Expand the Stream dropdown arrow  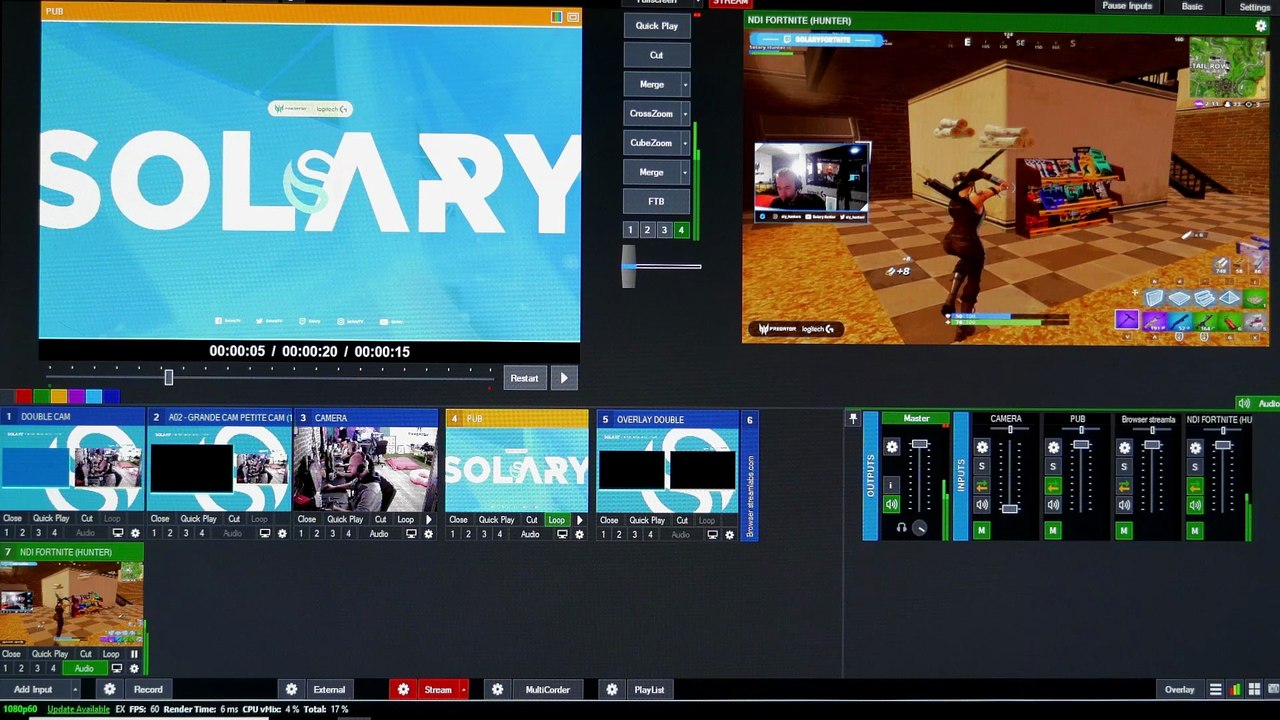tap(463, 689)
